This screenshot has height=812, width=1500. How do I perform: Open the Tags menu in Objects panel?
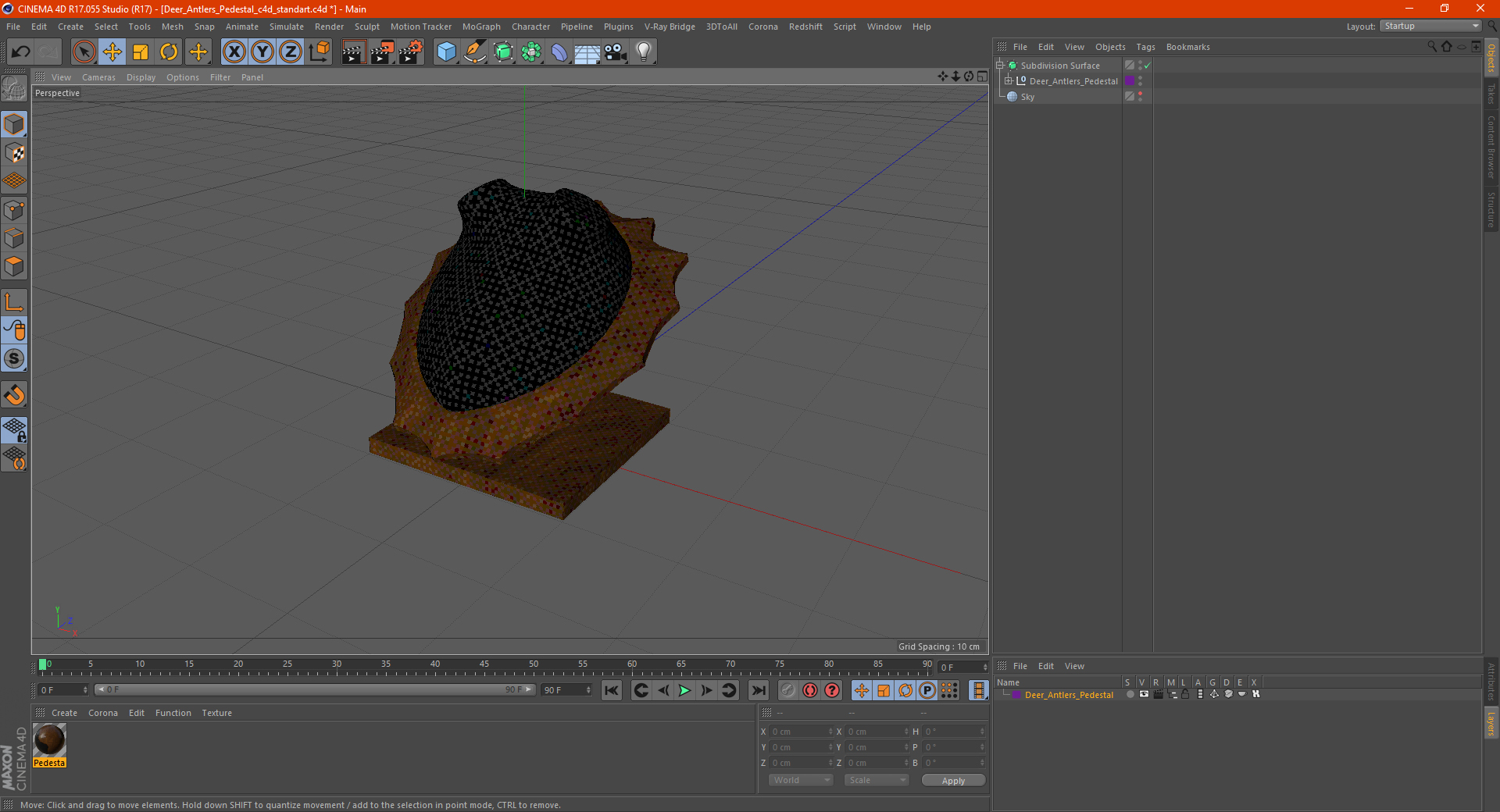tap(1145, 47)
